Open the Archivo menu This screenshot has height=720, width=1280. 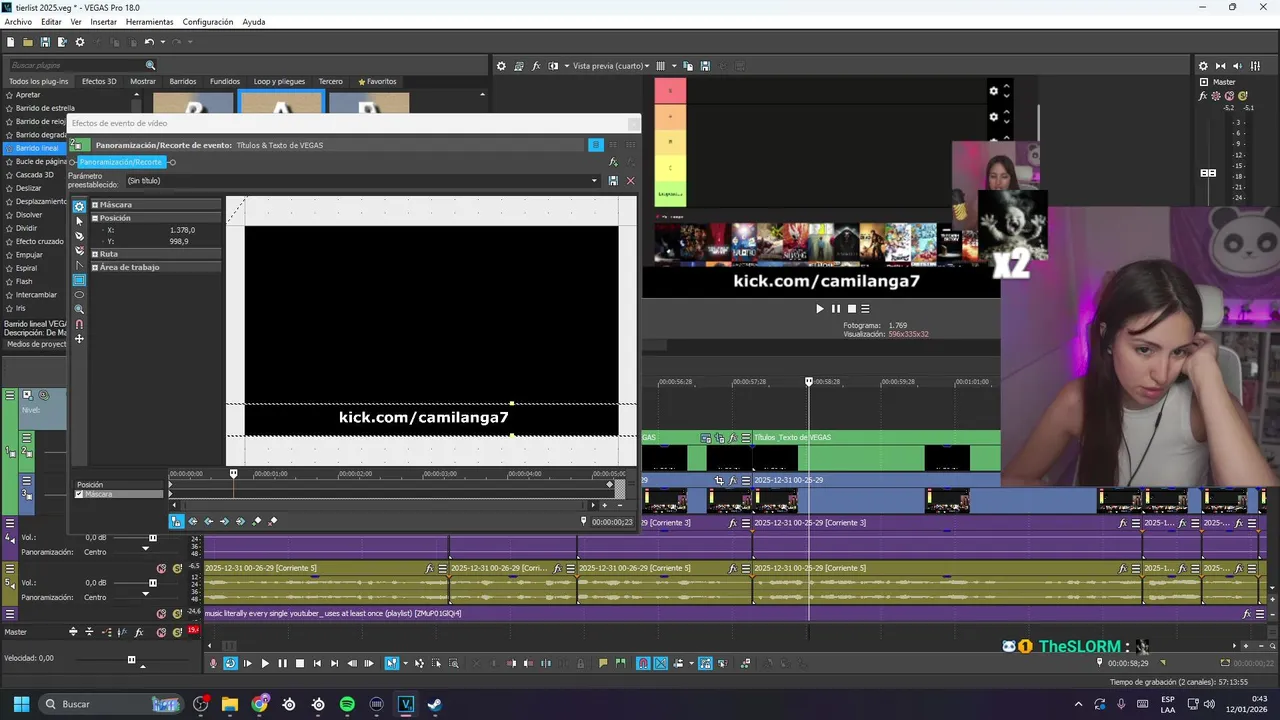coord(18,22)
